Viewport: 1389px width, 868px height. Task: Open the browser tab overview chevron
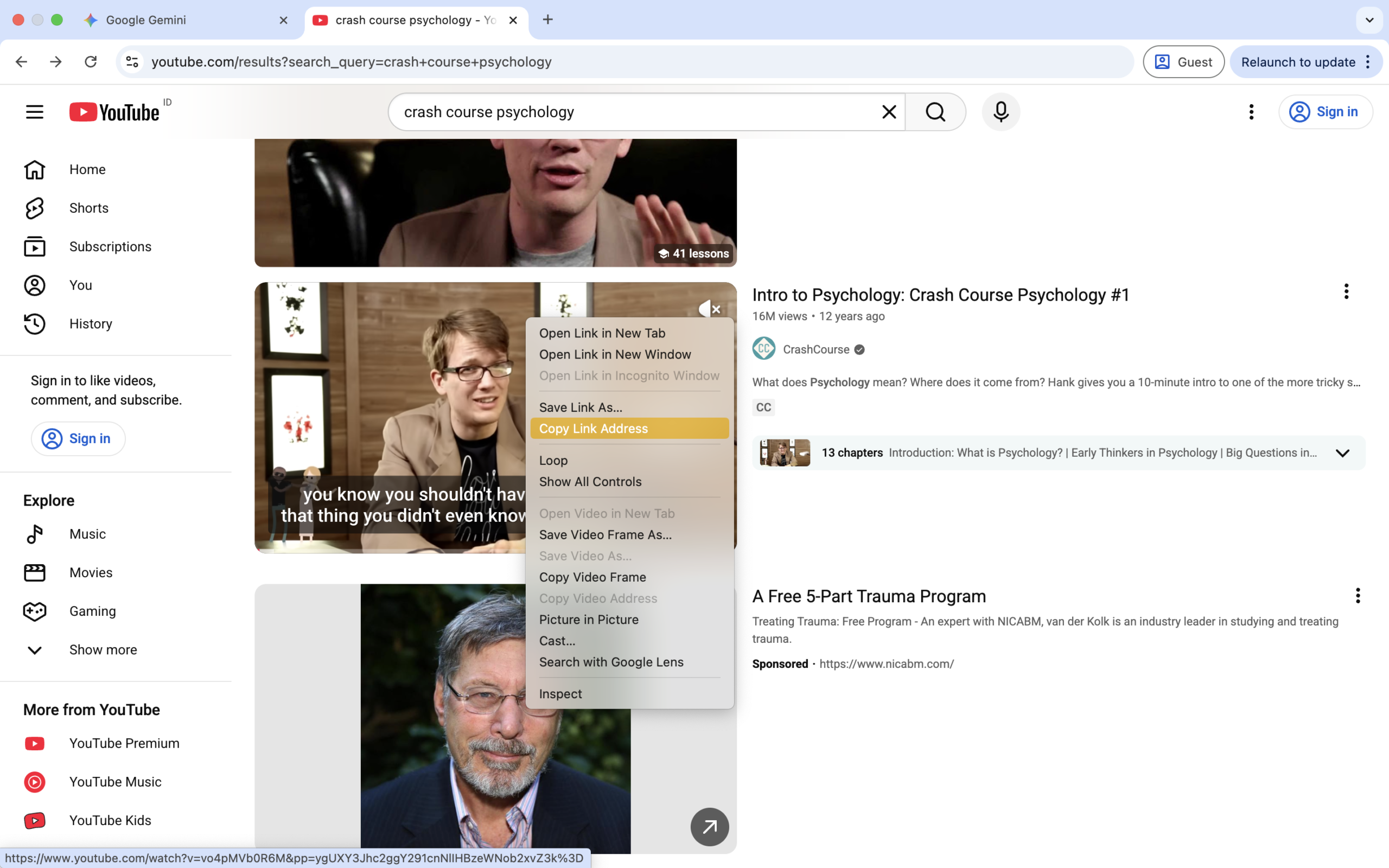click(x=1369, y=20)
